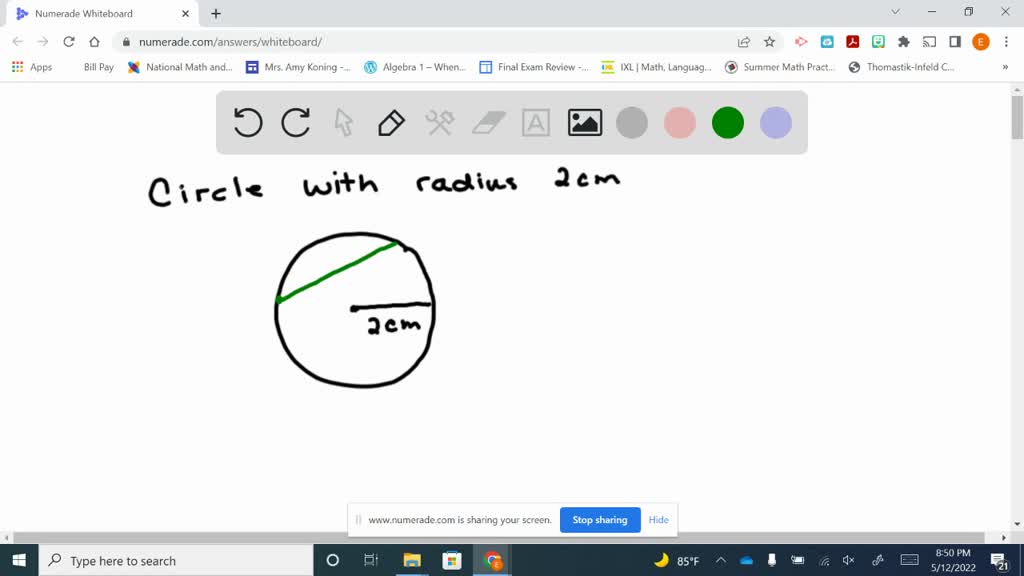Screen dimensions: 1024x576
Task: Bookmark the page with the star icon
Action: 771,43
